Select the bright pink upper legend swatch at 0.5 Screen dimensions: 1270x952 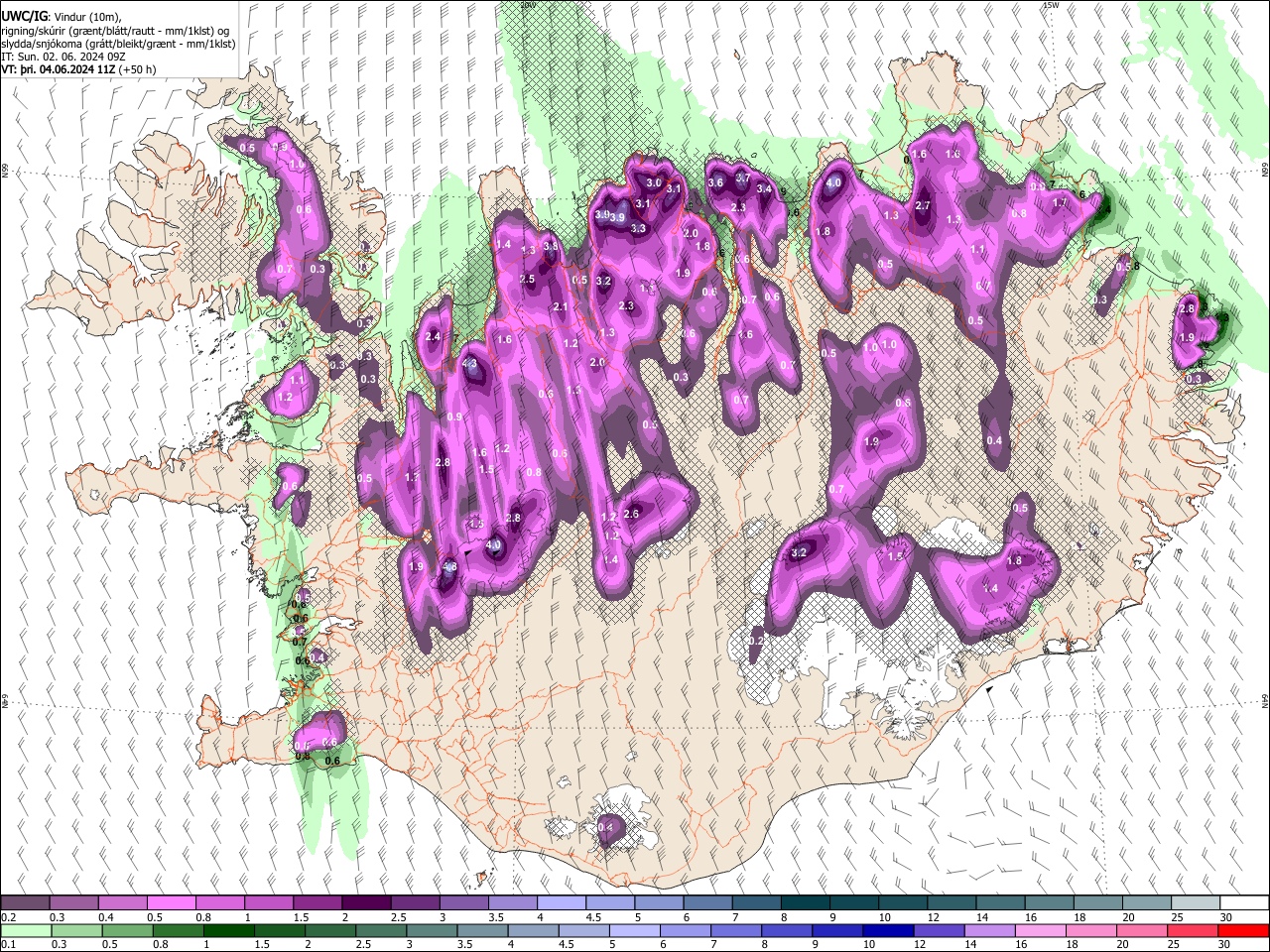point(172,903)
